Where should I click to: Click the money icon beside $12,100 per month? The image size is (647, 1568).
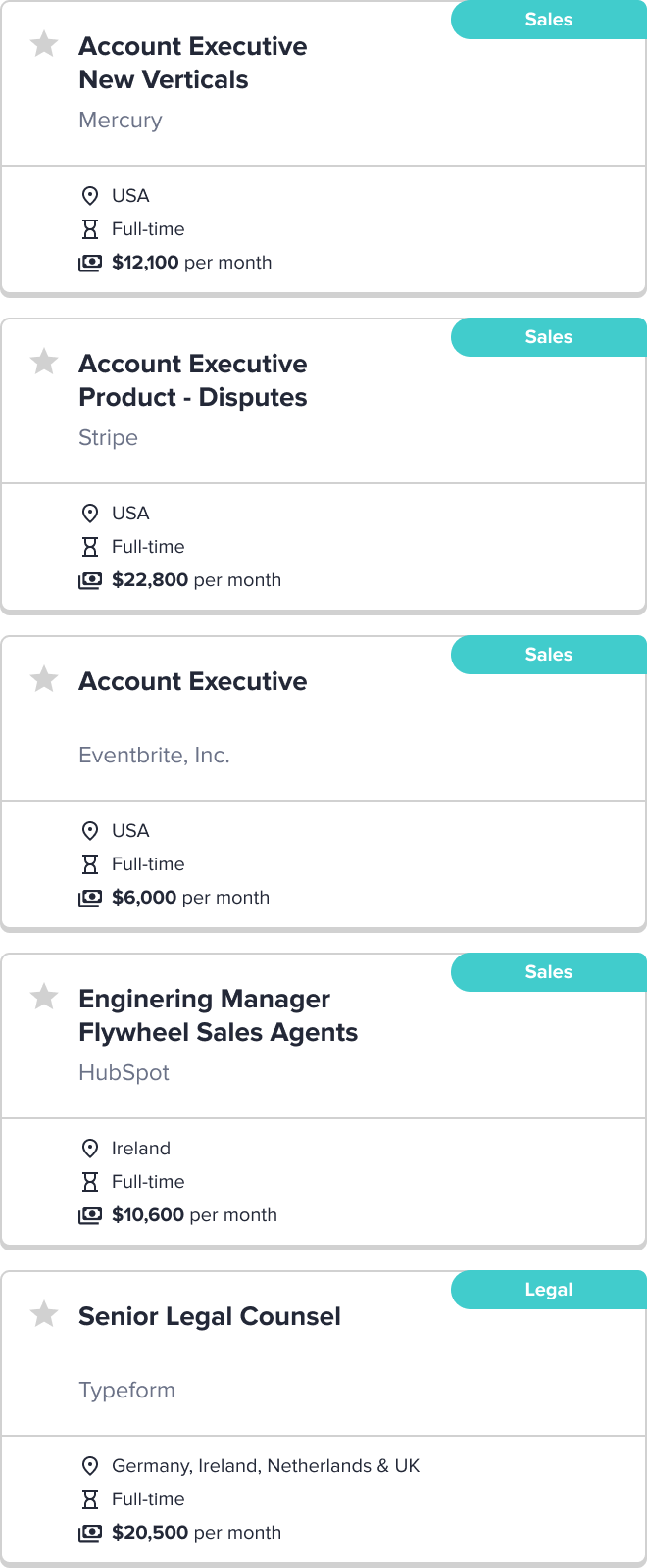pos(90,263)
